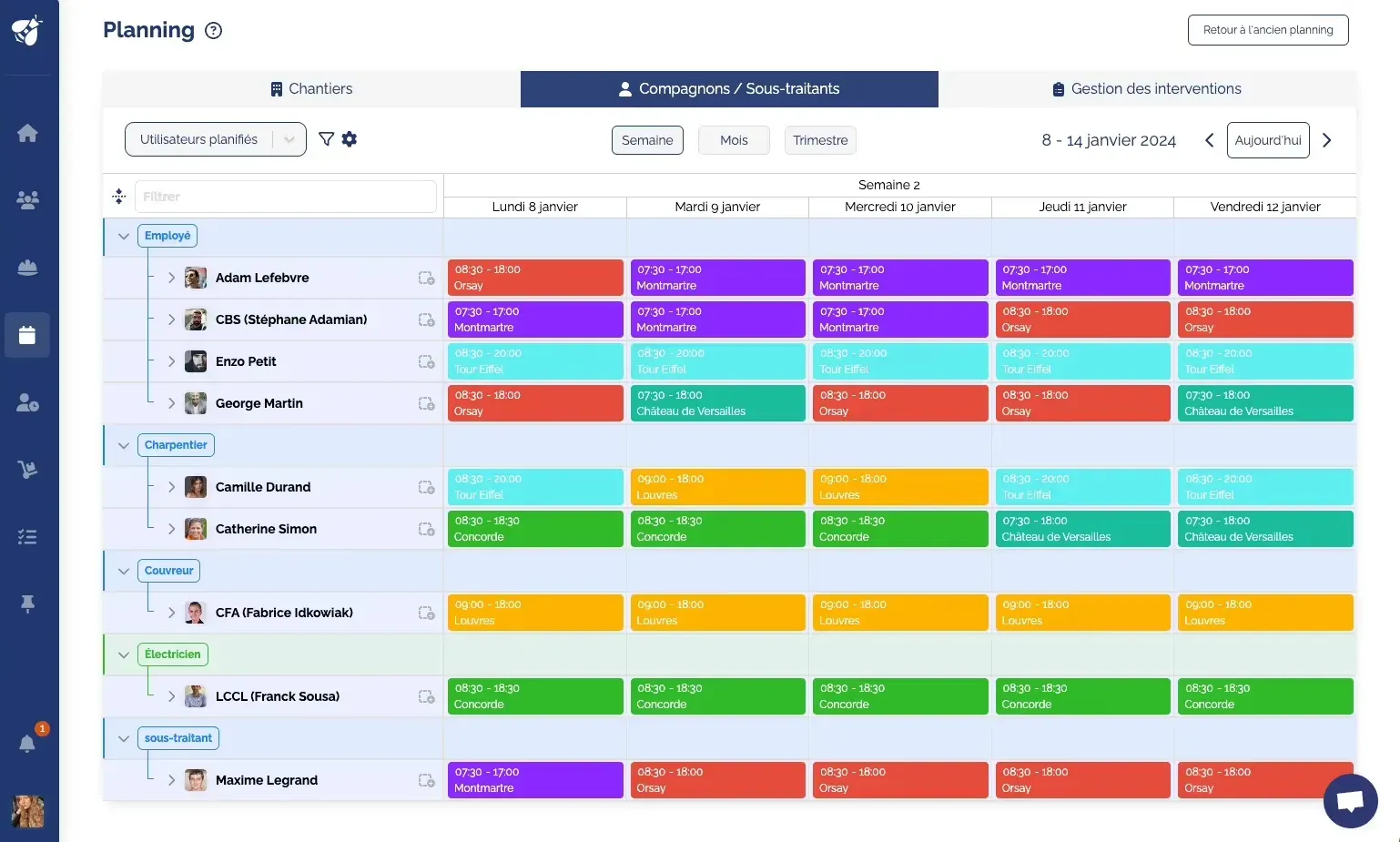Select the checklist icon in the sidebar
The width and height of the screenshot is (1400, 842).
point(27,536)
